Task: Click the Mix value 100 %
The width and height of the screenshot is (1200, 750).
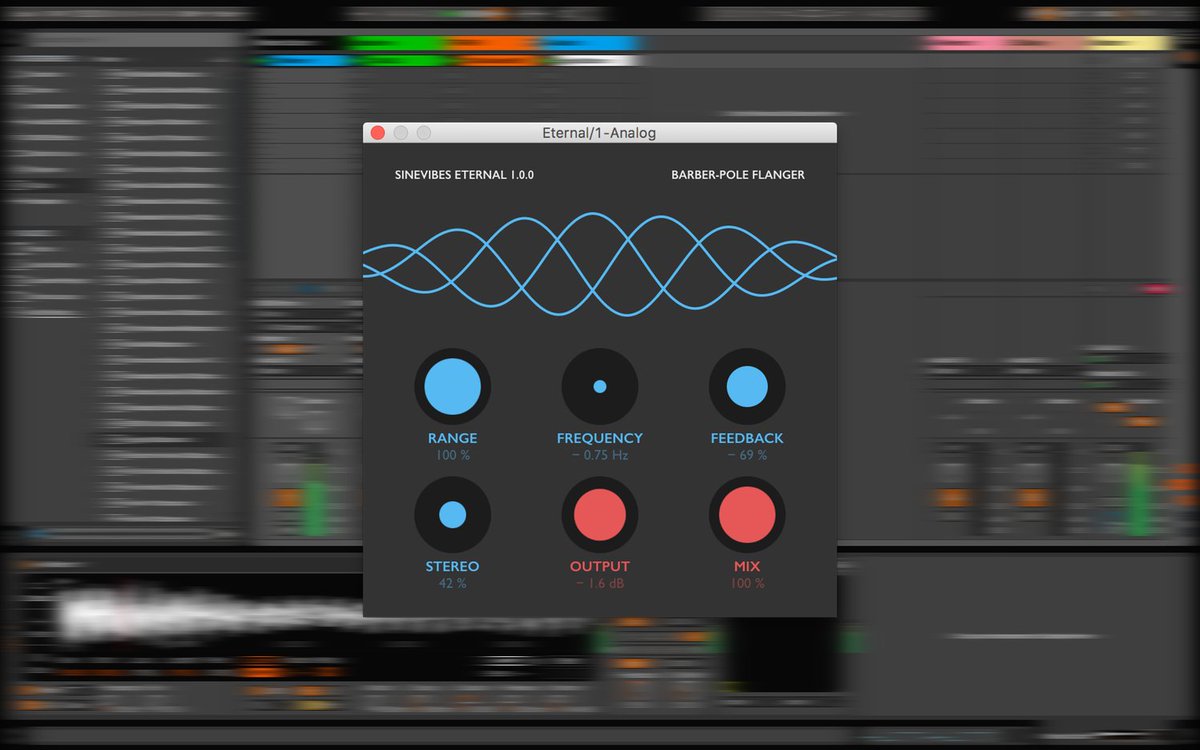Action: [747, 584]
